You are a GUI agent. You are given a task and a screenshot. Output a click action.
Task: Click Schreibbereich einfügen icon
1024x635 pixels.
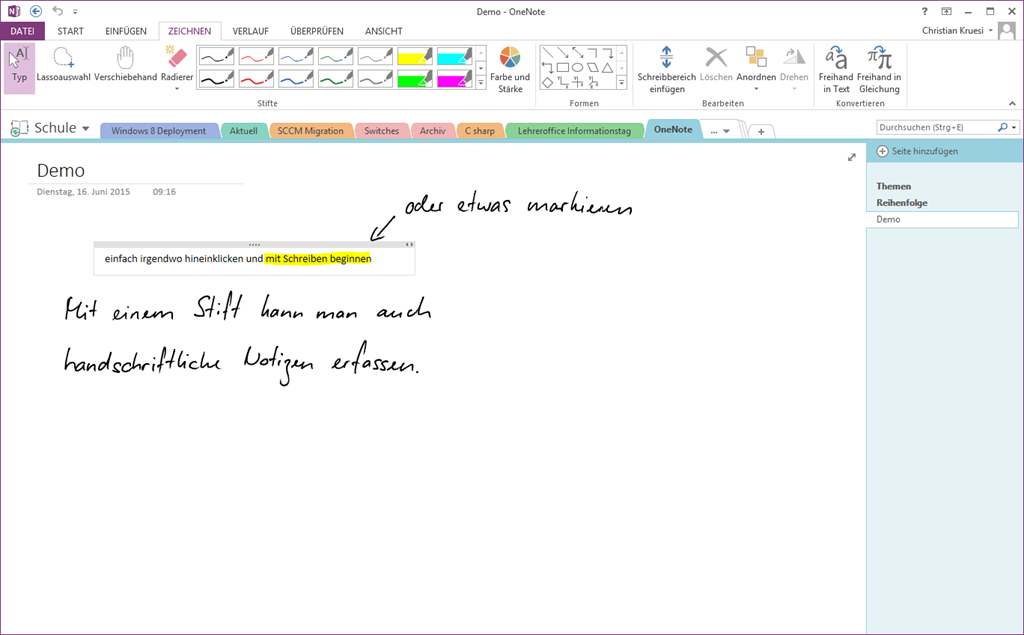coord(666,58)
